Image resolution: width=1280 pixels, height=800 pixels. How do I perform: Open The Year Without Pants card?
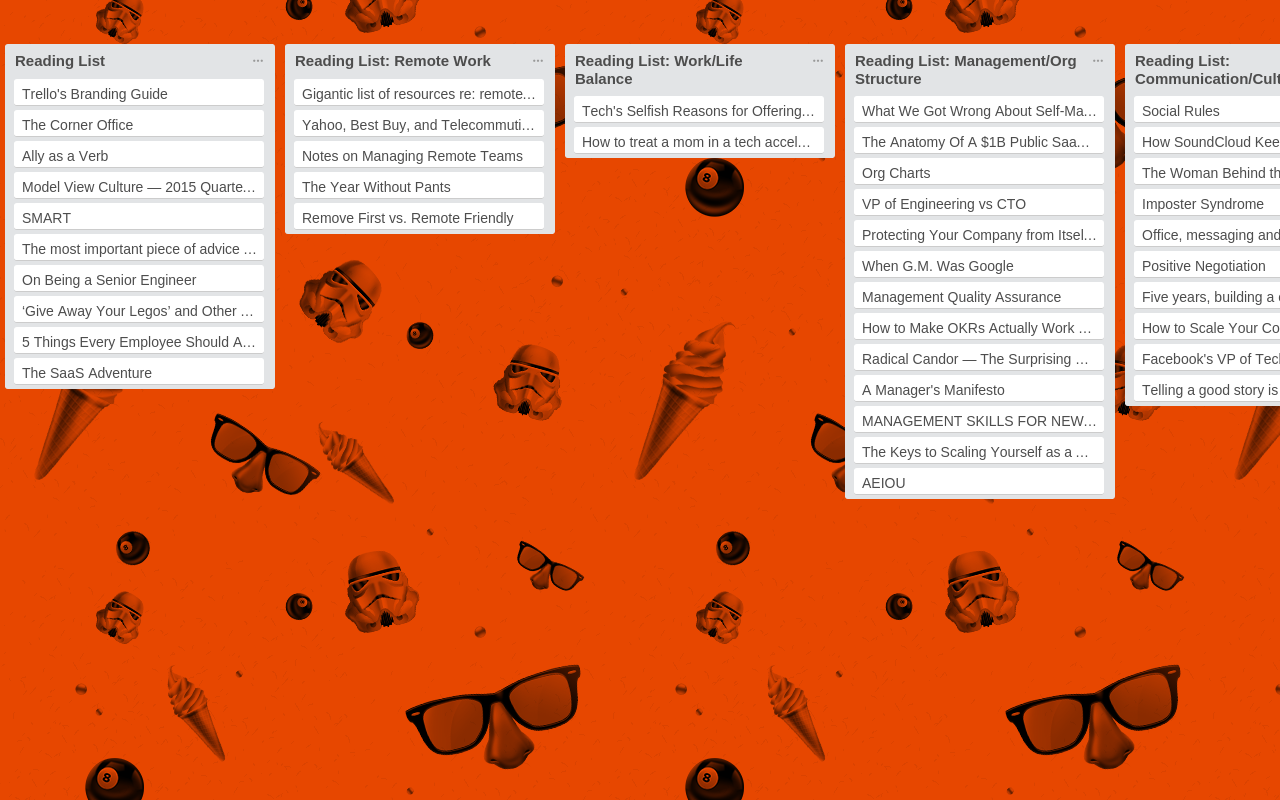coord(419,186)
